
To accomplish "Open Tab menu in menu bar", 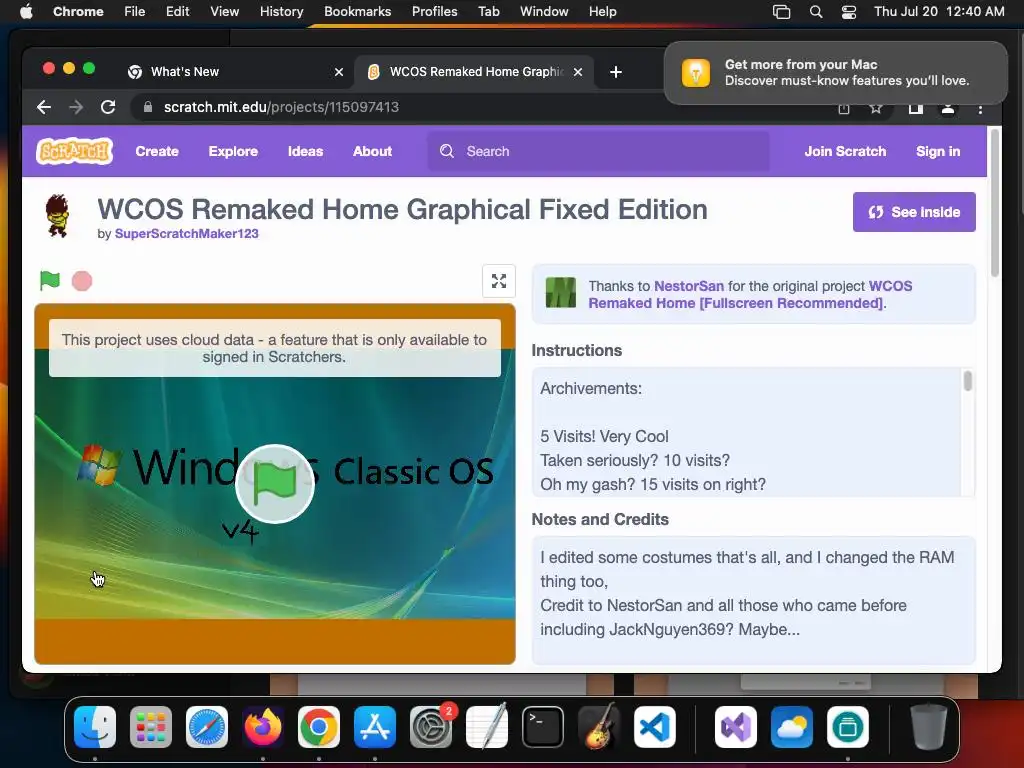I will (x=488, y=12).
